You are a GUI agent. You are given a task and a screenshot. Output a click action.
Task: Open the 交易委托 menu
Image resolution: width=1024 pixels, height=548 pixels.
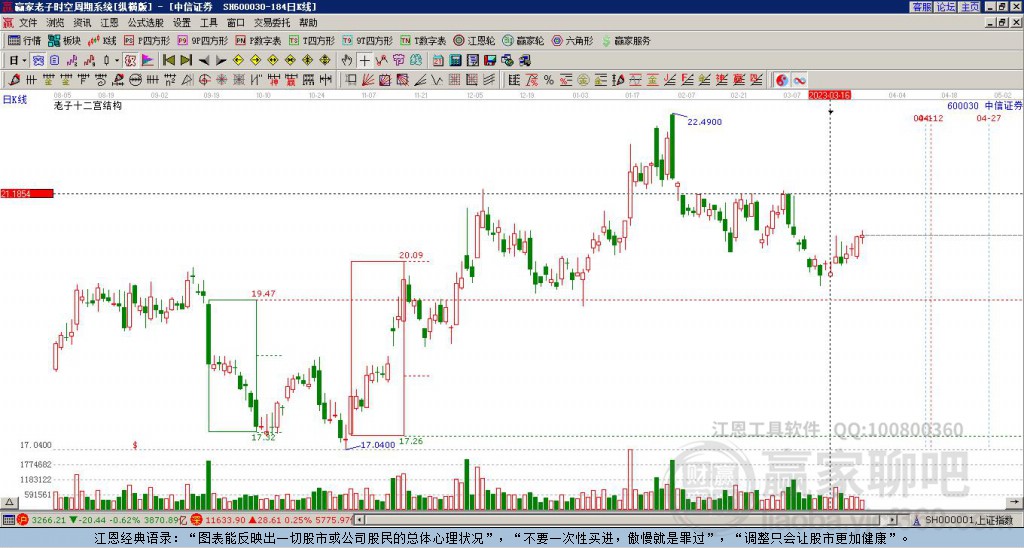coord(272,23)
